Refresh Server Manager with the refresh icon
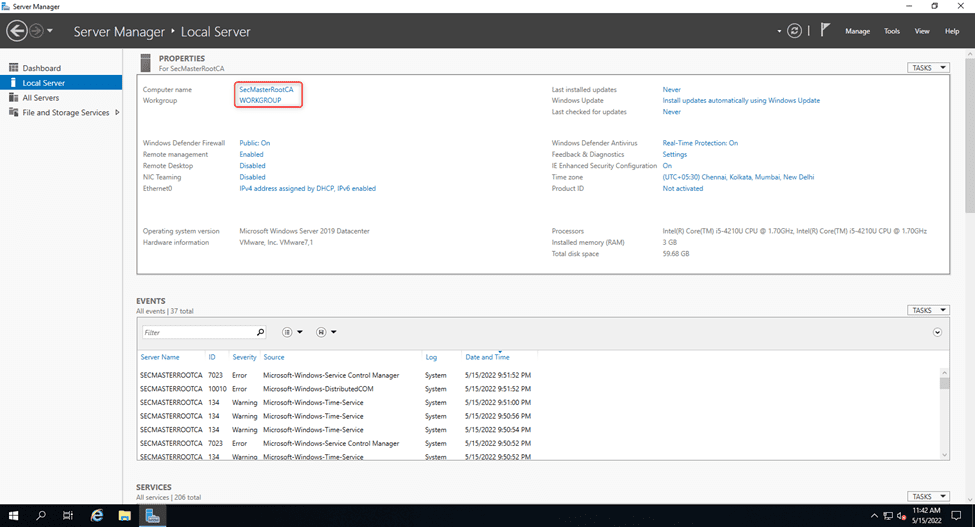Screen dimensions: 975x527 pos(794,30)
